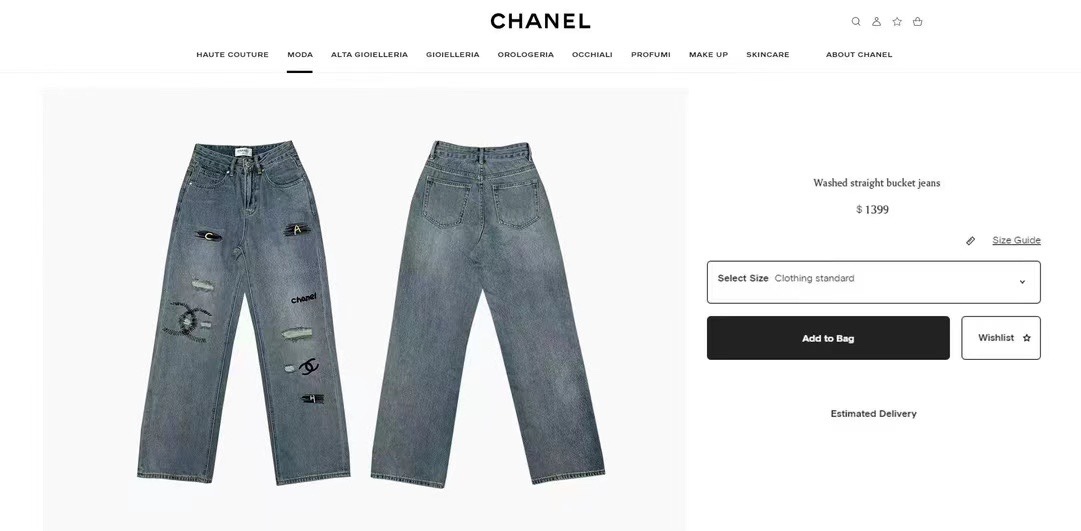Select the Moda menu item
This screenshot has width=1081, height=531.
point(300,54)
